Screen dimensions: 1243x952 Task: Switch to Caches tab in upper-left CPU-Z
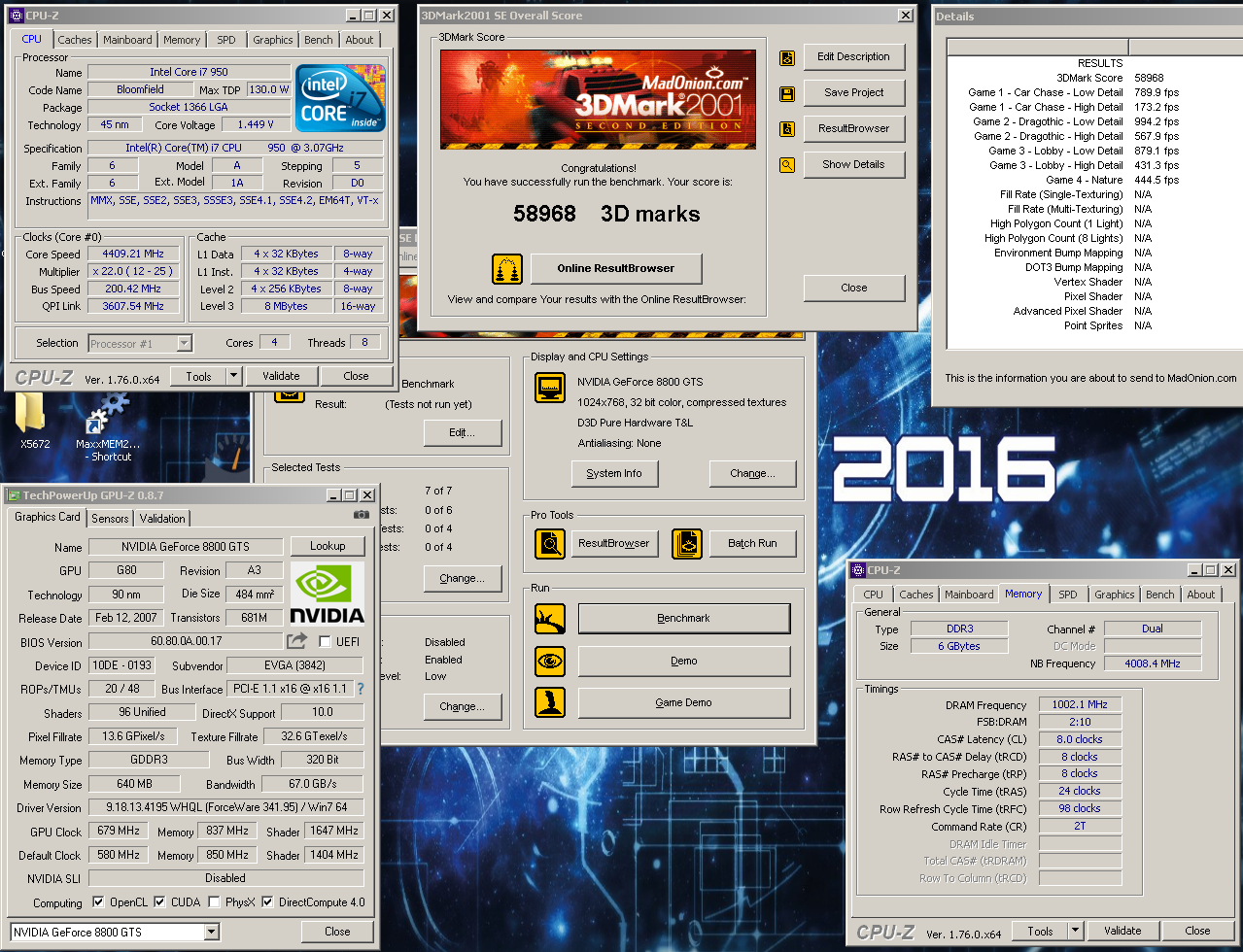(x=75, y=40)
